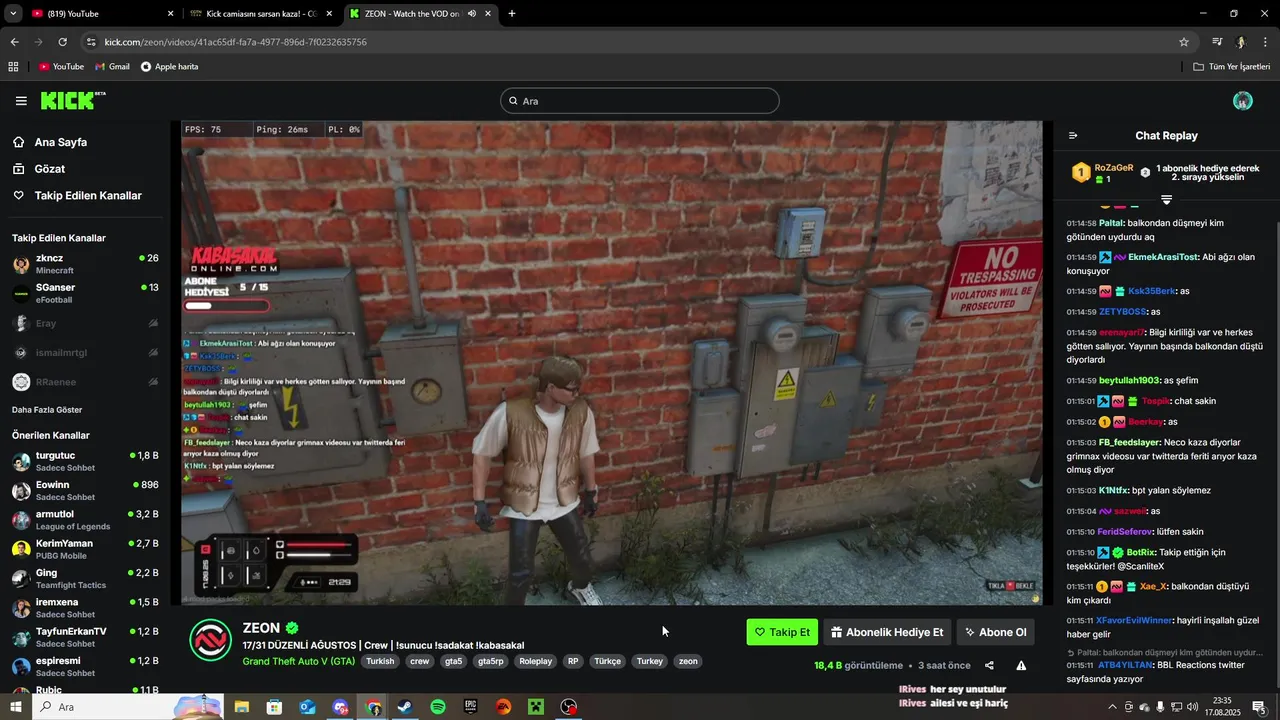Screen dimensions: 1280x720
Task: Switch to the YouTube tab
Action: (x=100, y=14)
